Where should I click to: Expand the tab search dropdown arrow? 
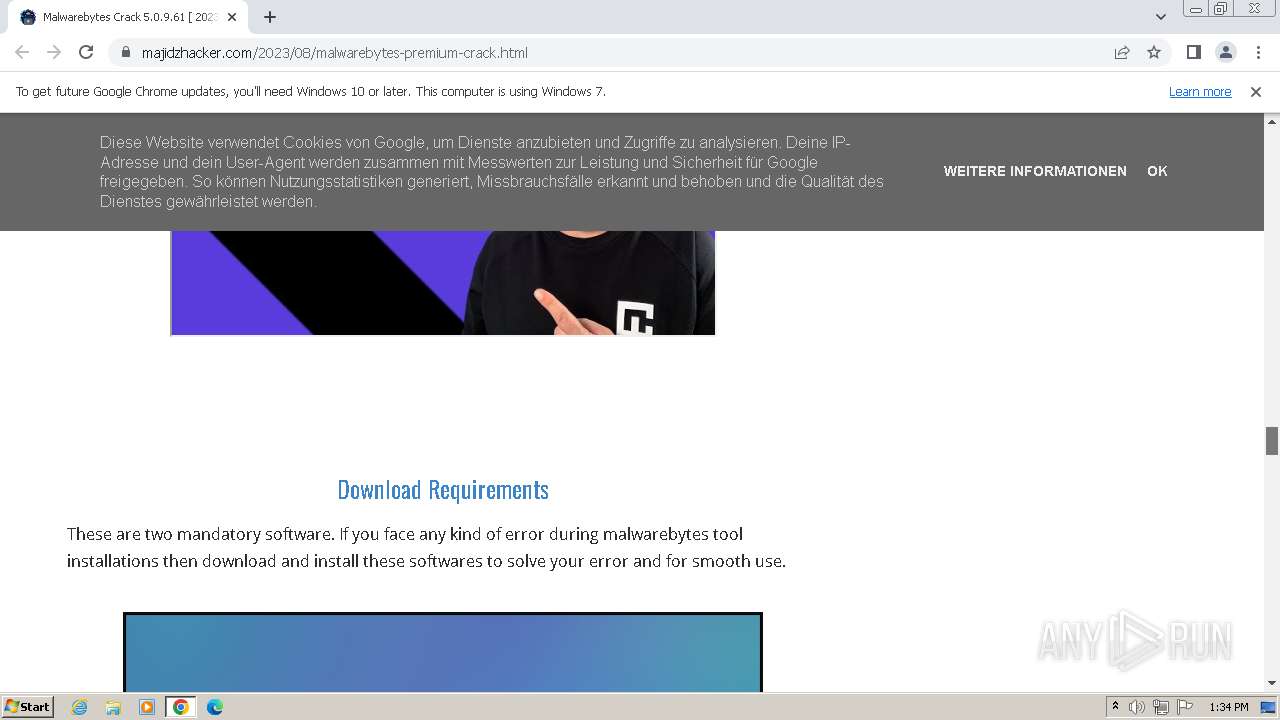[1160, 17]
